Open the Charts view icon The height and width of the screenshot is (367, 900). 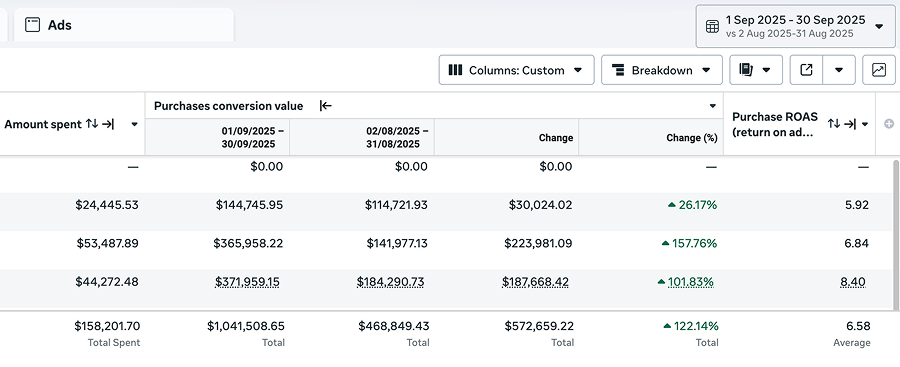(879, 70)
